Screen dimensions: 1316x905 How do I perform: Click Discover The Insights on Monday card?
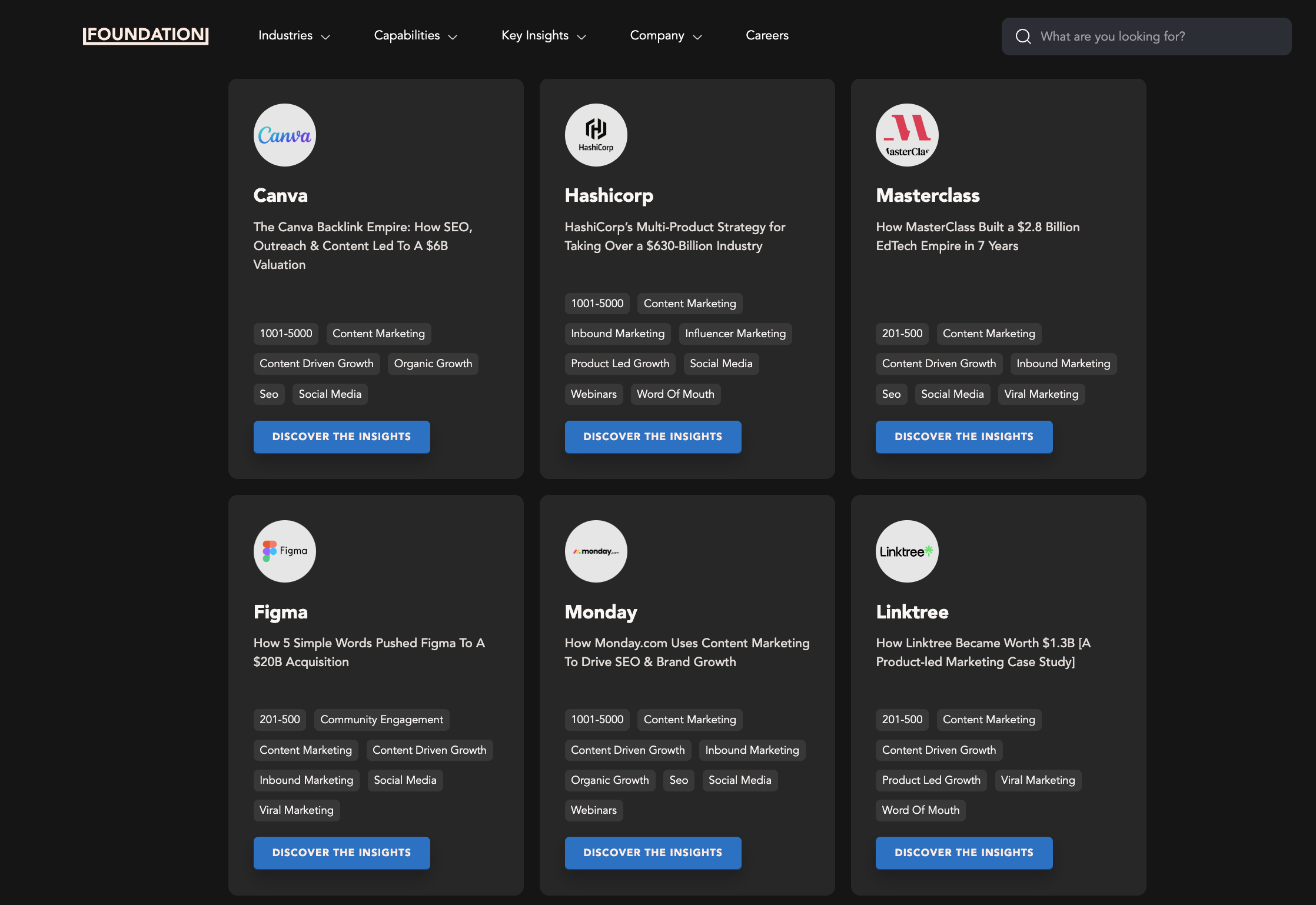point(653,853)
